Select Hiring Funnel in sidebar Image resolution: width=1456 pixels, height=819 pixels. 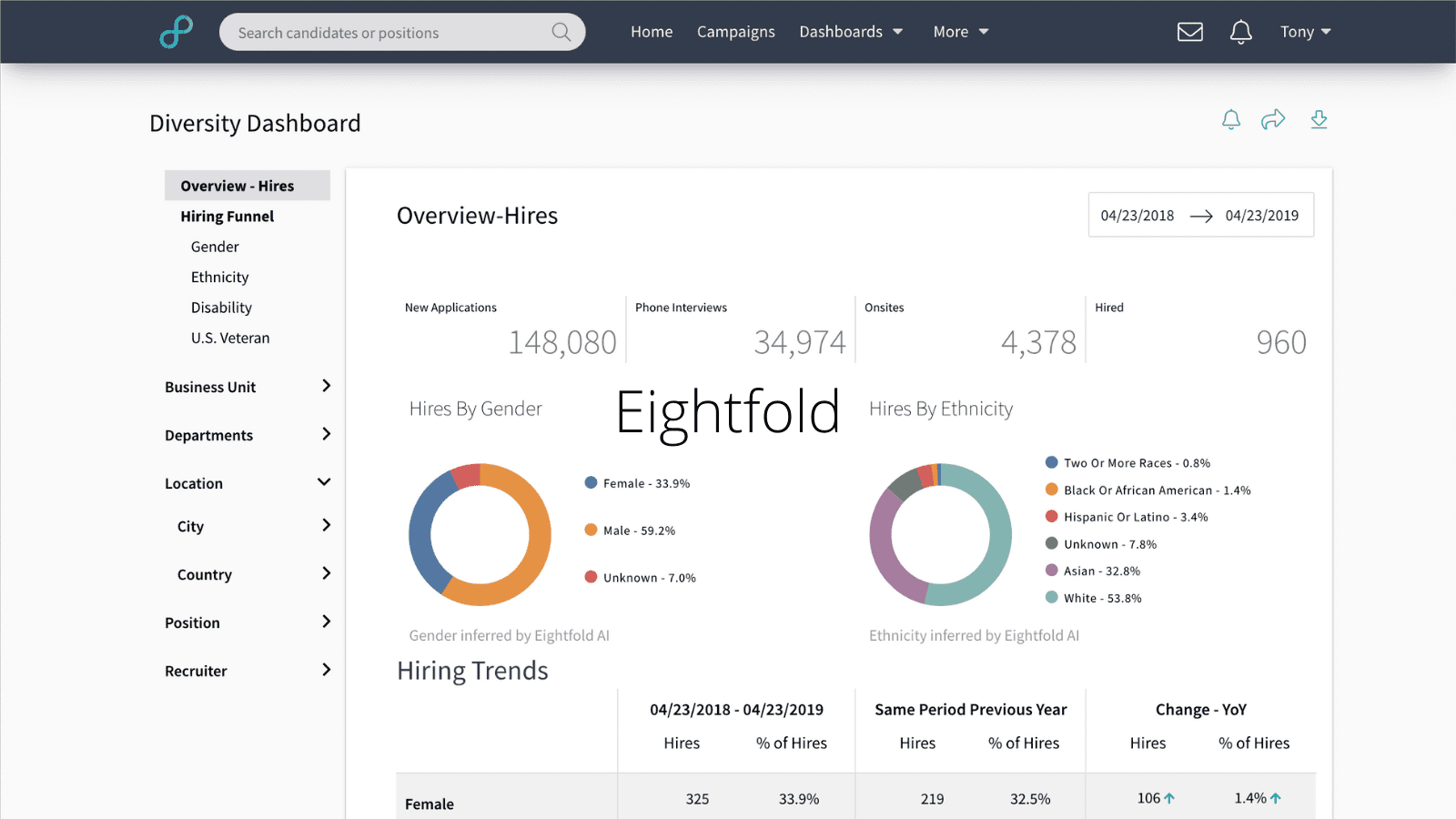click(227, 217)
